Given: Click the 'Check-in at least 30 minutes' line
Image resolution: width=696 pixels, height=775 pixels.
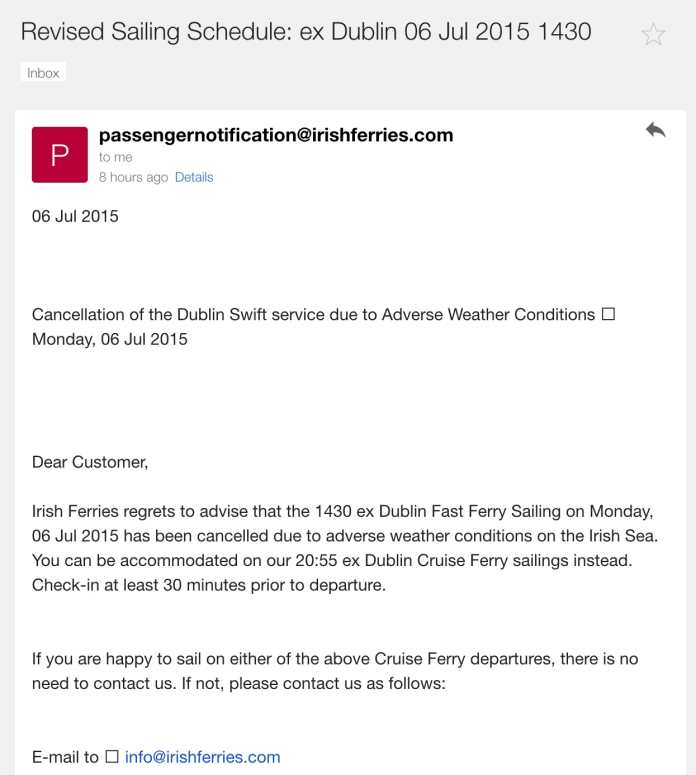Looking at the screenshot, I should 208,585.
